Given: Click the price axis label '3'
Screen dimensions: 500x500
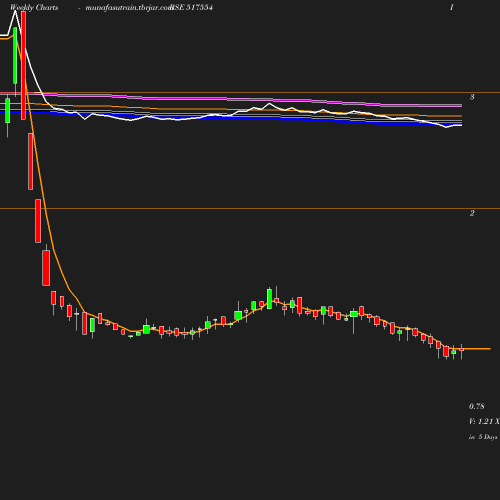Looking at the screenshot, I should coord(472,97).
